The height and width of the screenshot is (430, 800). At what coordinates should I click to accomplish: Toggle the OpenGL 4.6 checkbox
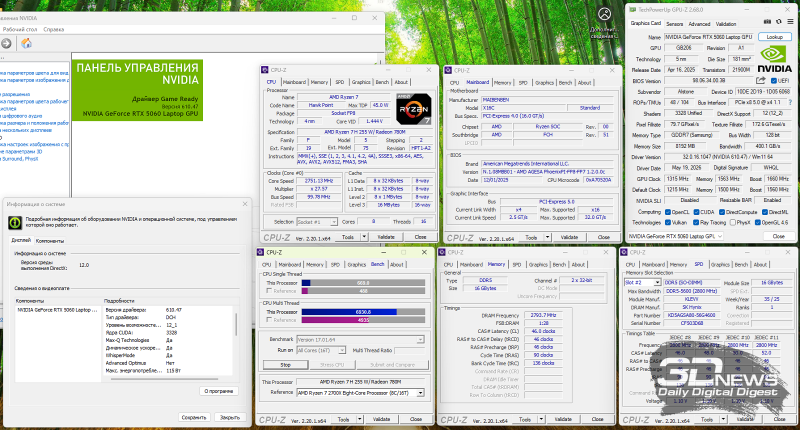[x=758, y=222]
